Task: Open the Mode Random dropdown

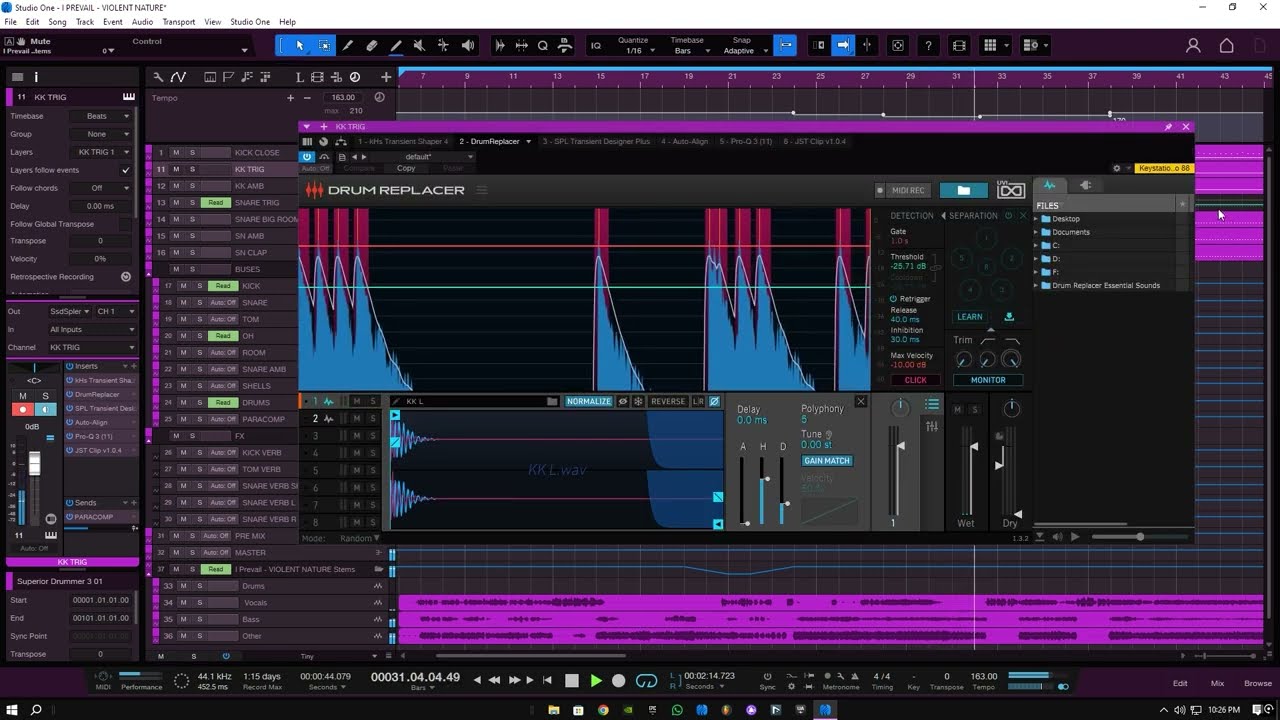Action: (x=360, y=538)
